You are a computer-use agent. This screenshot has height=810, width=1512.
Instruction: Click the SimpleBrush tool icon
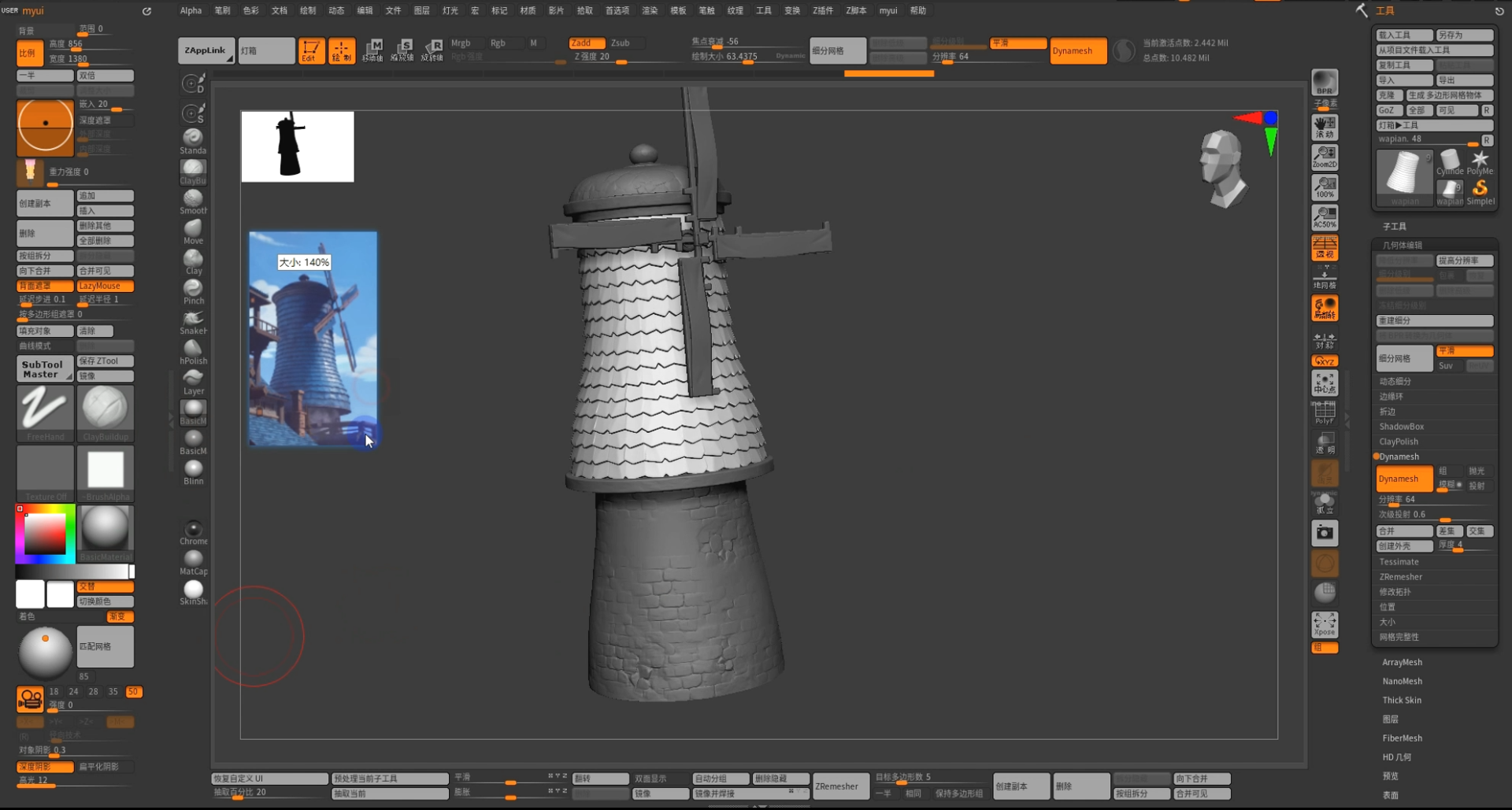coord(1480,191)
